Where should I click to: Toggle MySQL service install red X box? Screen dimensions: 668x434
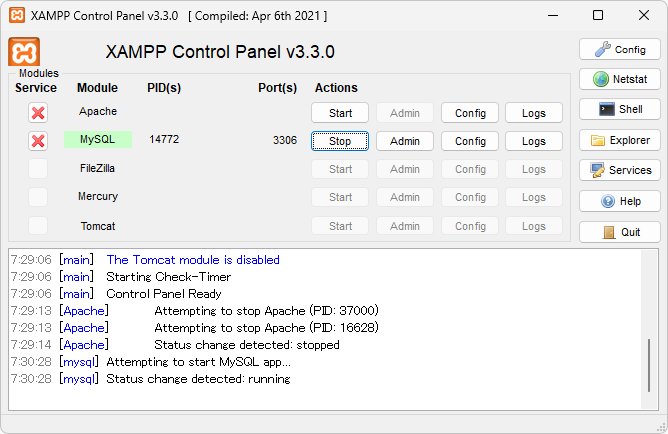point(38,141)
